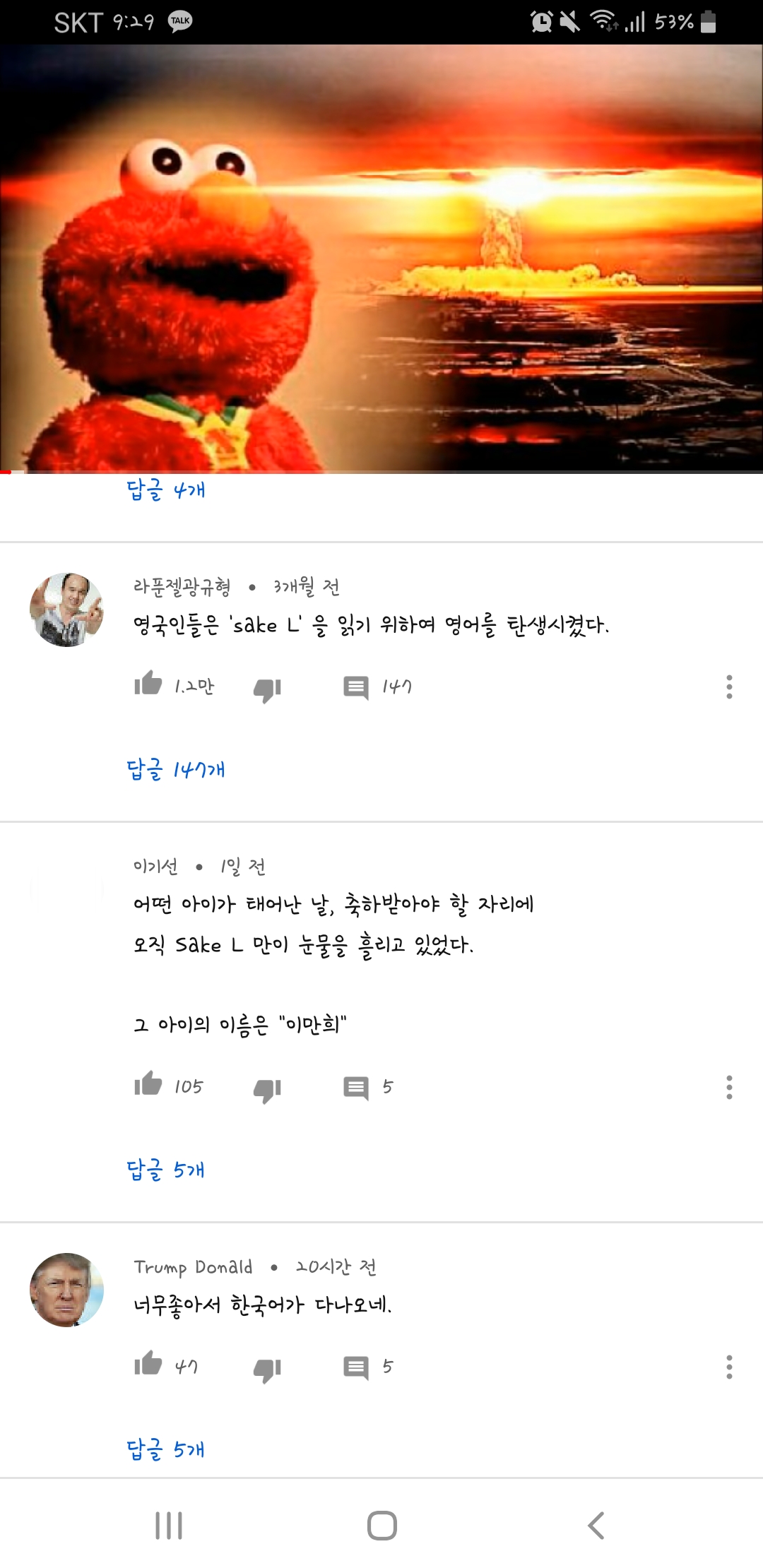Open more options for 라푼젤광규형 comment
Image resolution: width=763 pixels, height=1568 pixels.
[x=729, y=687]
